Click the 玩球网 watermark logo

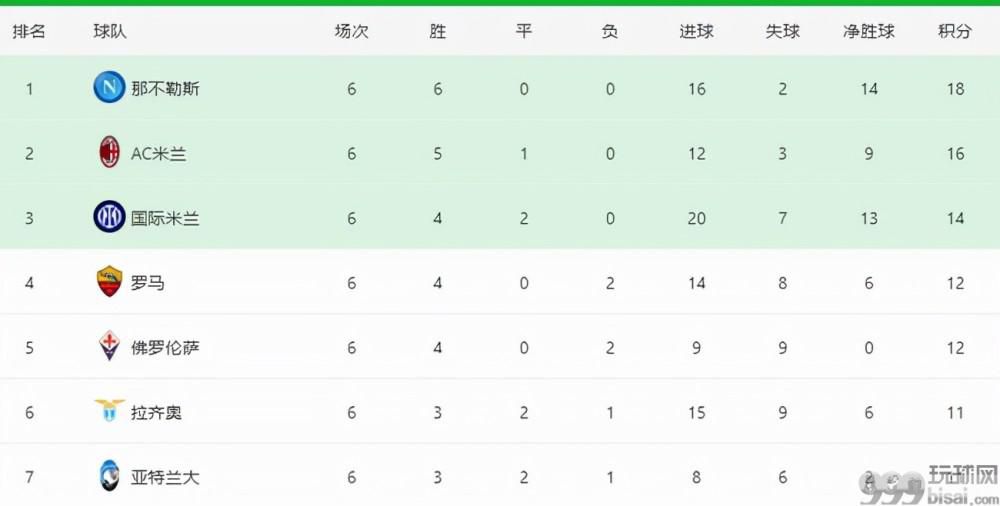click(929, 484)
